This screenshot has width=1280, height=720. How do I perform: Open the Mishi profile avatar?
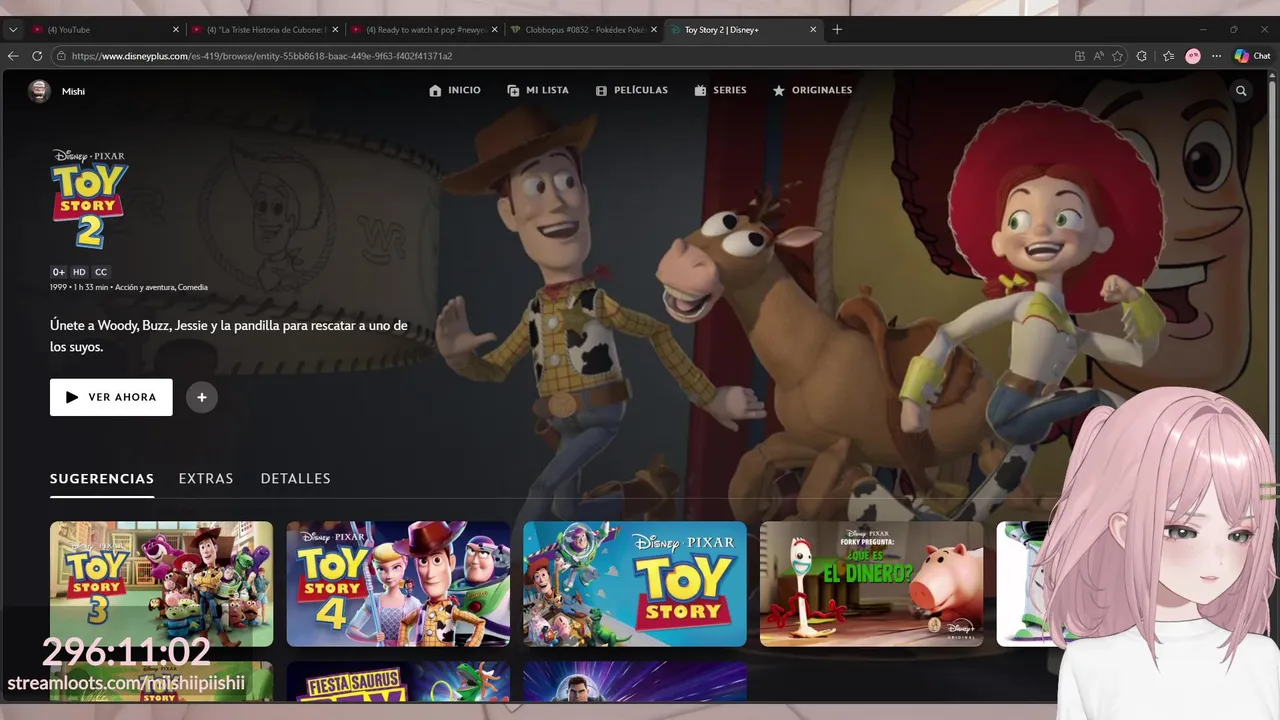point(39,91)
